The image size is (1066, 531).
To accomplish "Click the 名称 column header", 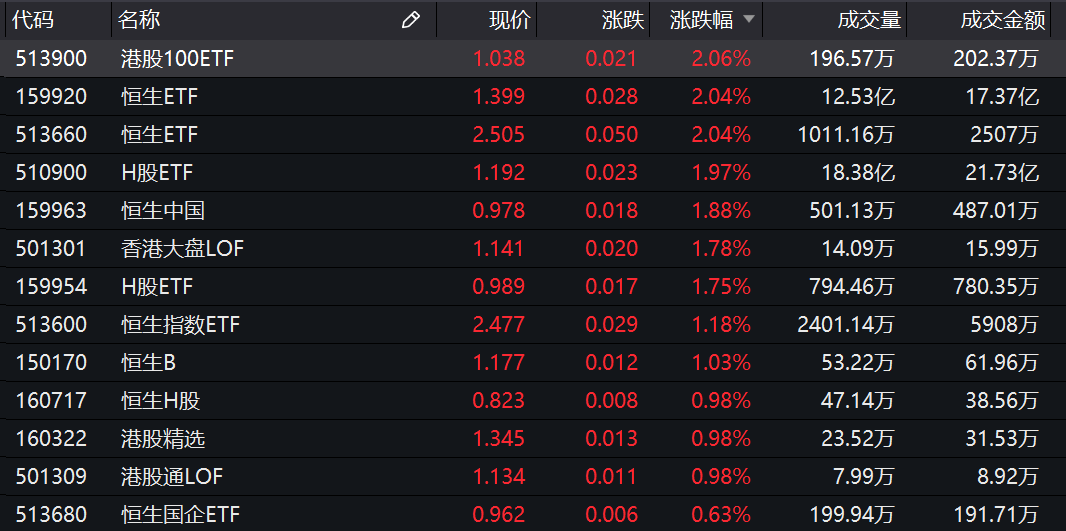I will click(139, 20).
